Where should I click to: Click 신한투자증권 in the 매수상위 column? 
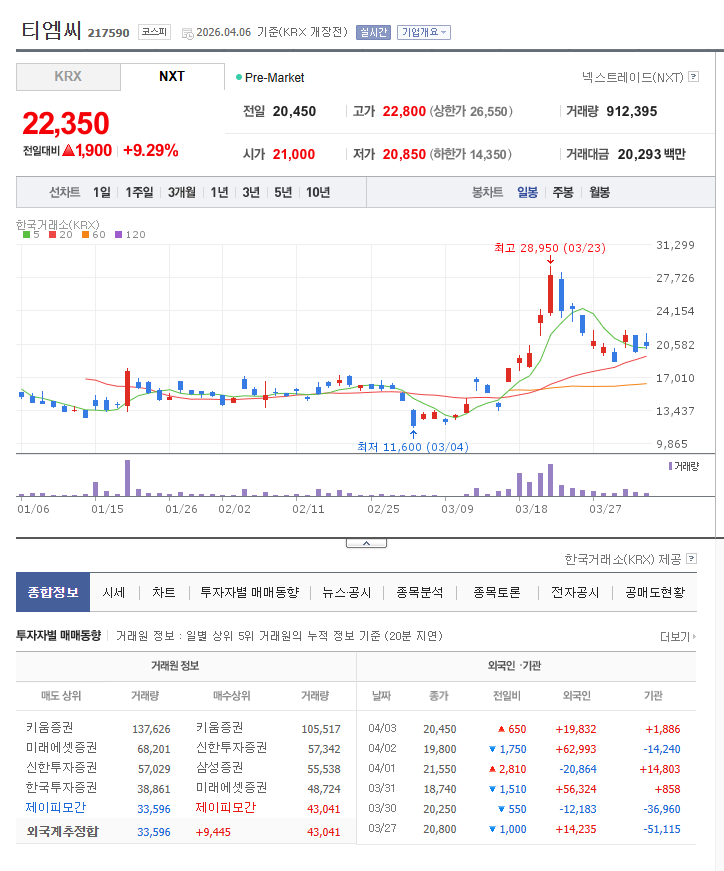pos(232,747)
